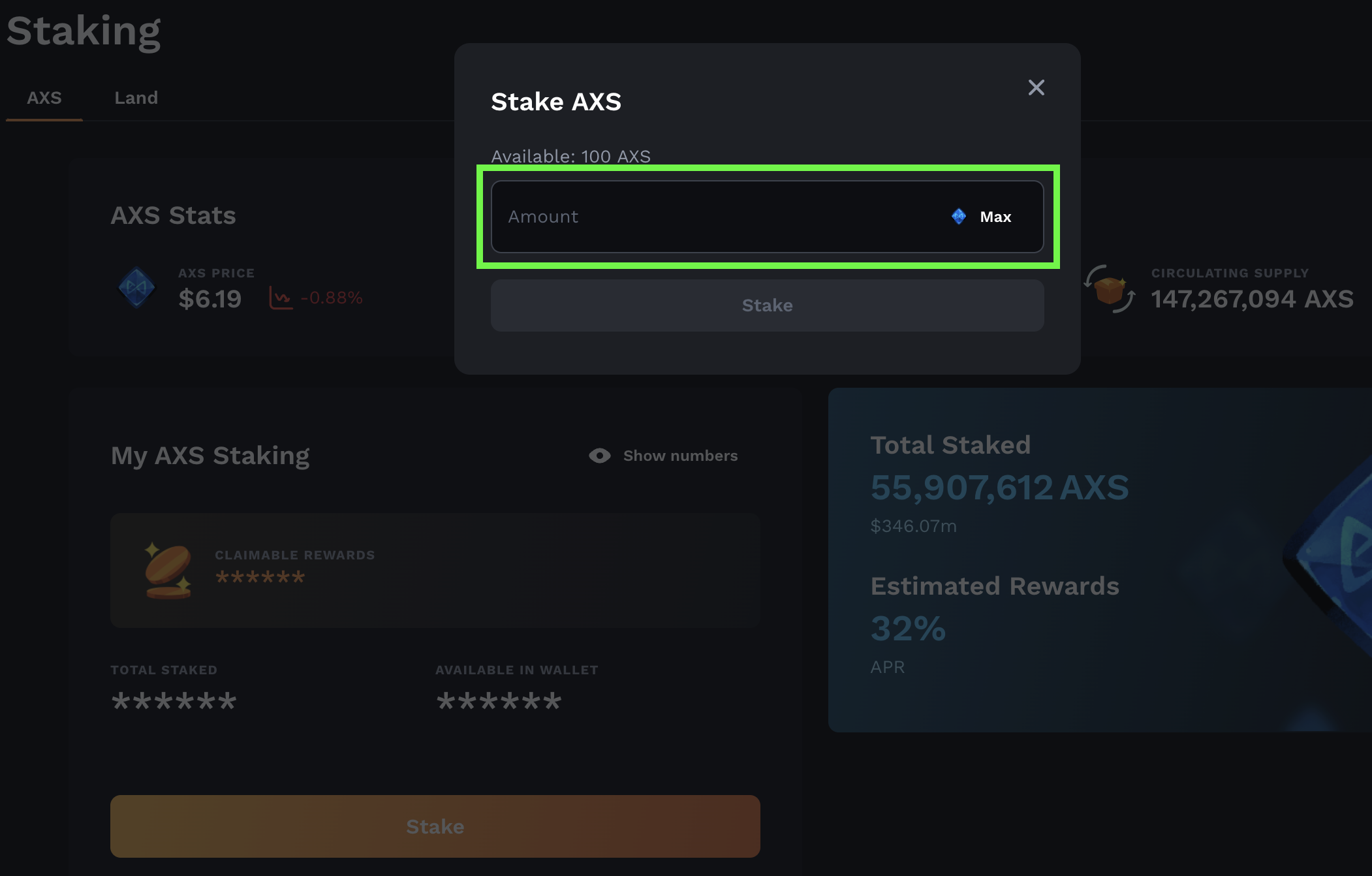Click the $346.07m staked value
Screen dimensions: 1372x876
click(x=913, y=525)
